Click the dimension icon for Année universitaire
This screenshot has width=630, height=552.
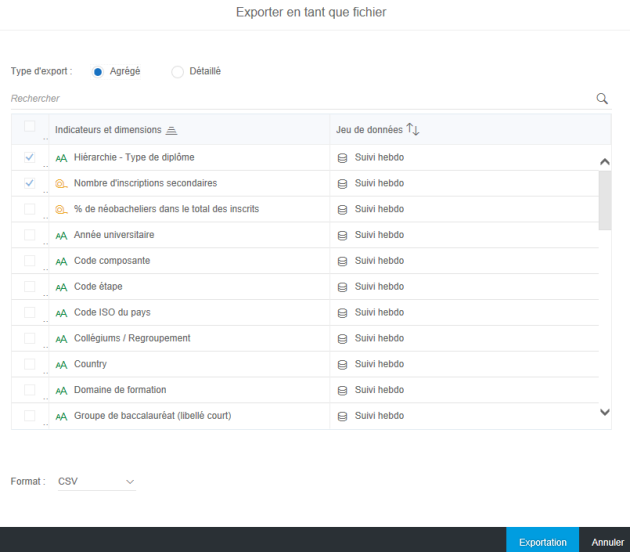tap(61, 235)
